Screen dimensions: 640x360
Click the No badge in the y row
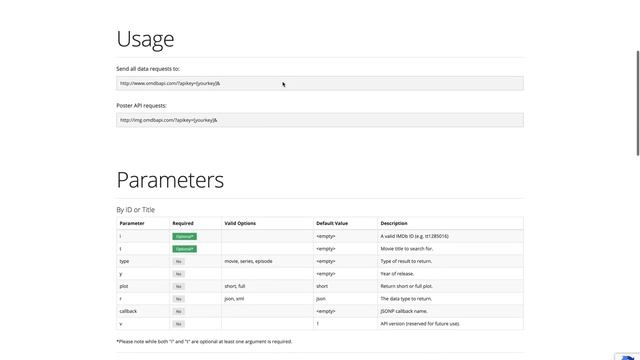tap(178, 274)
